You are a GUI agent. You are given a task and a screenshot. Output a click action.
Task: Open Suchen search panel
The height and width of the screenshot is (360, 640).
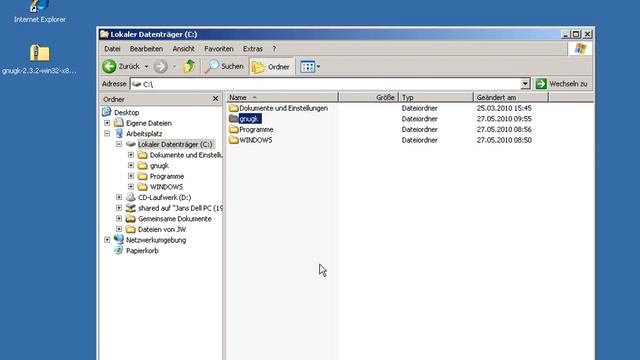[x=224, y=66]
